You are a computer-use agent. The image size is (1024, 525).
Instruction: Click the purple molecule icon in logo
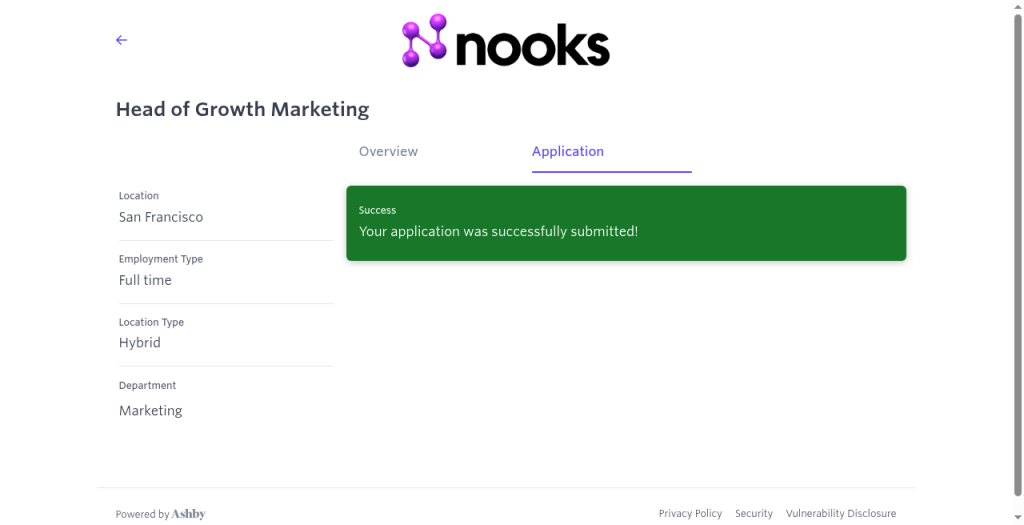[424, 40]
